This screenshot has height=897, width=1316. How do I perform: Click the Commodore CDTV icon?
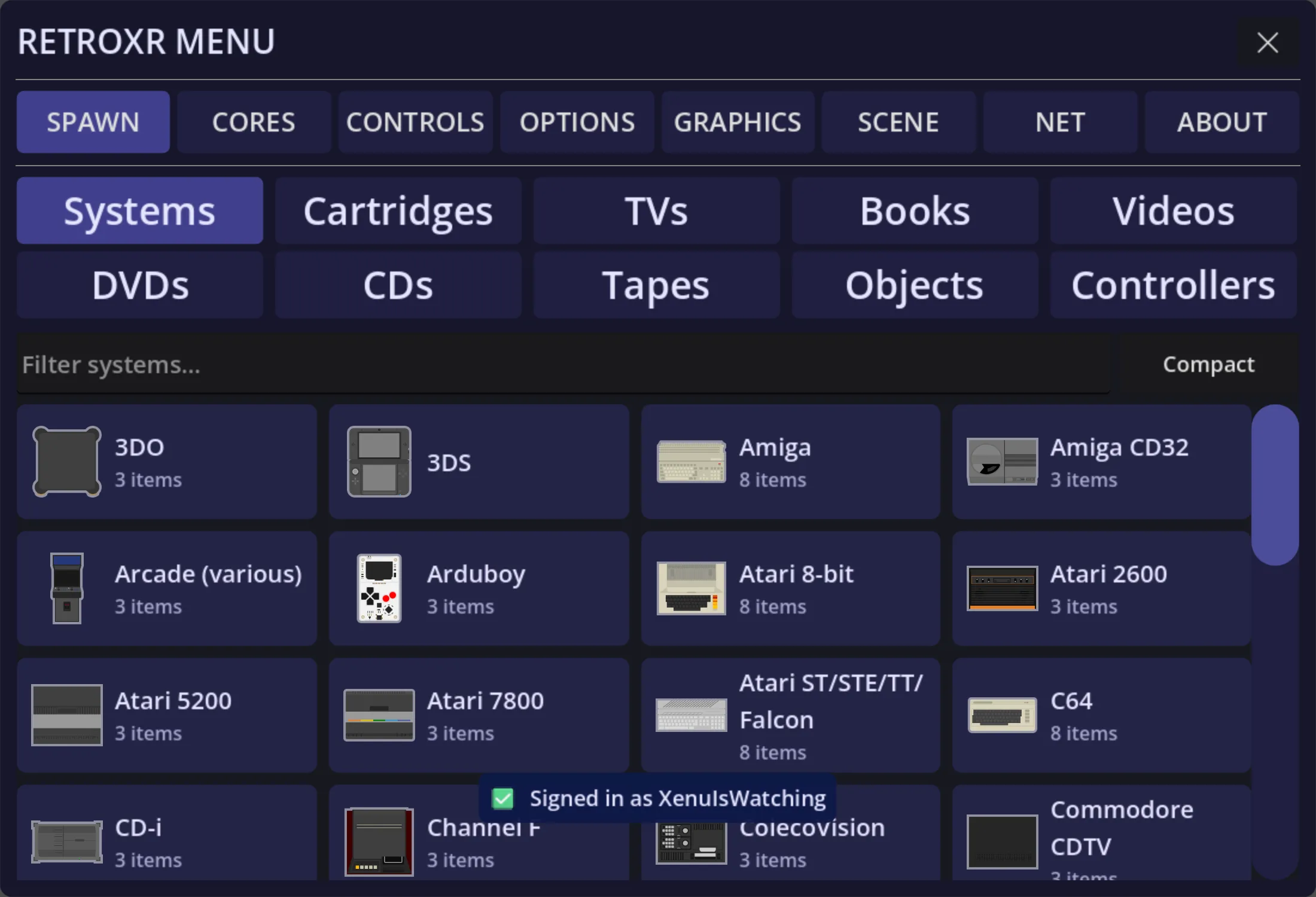pyautogui.click(x=1002, y=842)
